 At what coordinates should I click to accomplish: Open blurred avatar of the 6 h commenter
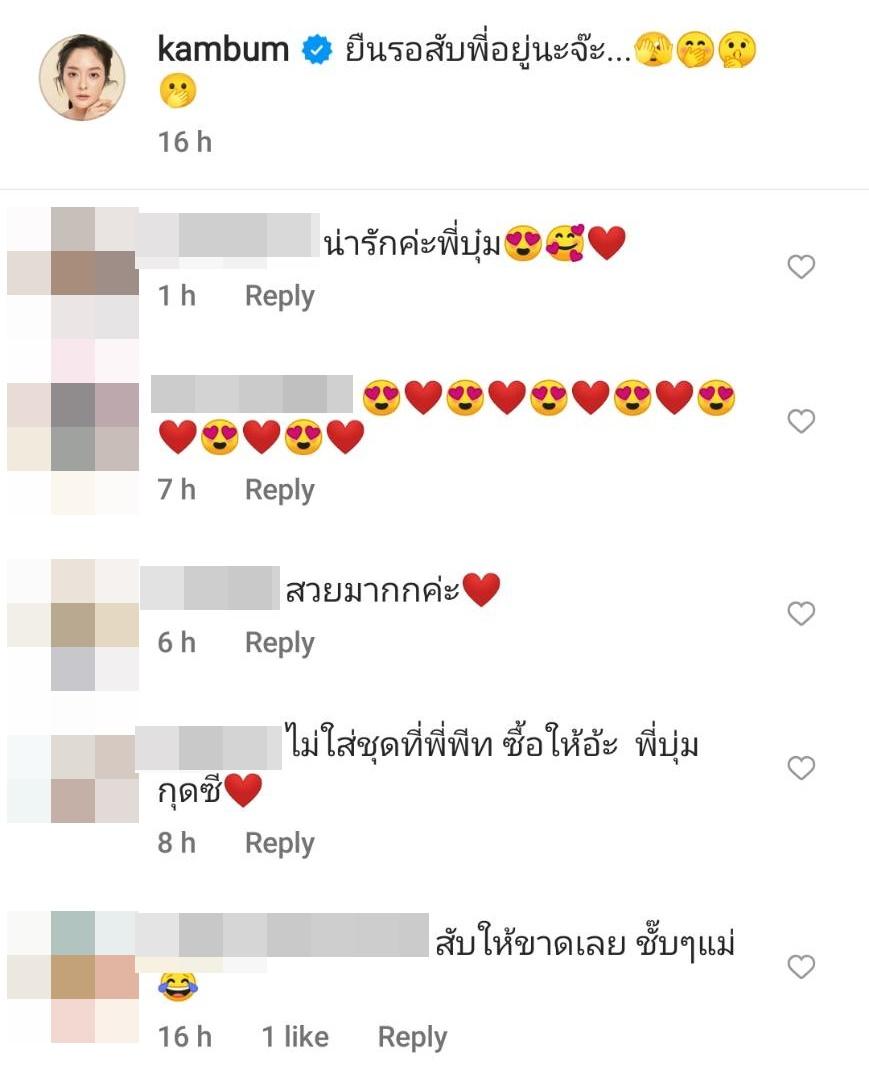pos(73,625)
